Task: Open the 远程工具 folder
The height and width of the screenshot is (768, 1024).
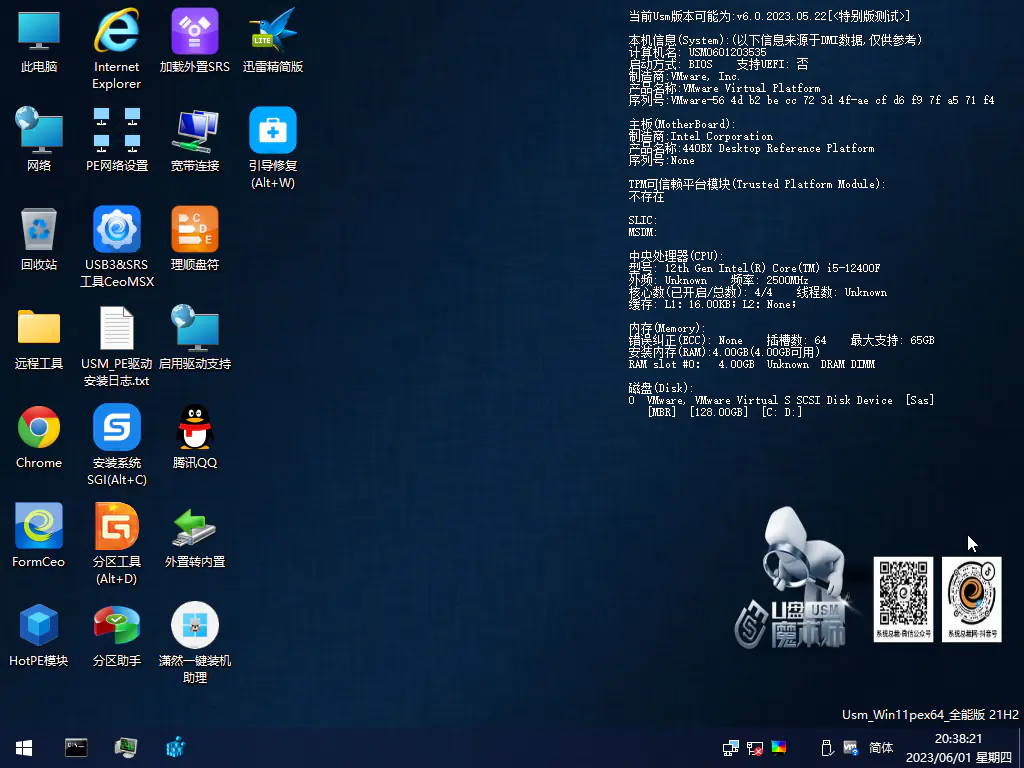Action: pos(39,329)
